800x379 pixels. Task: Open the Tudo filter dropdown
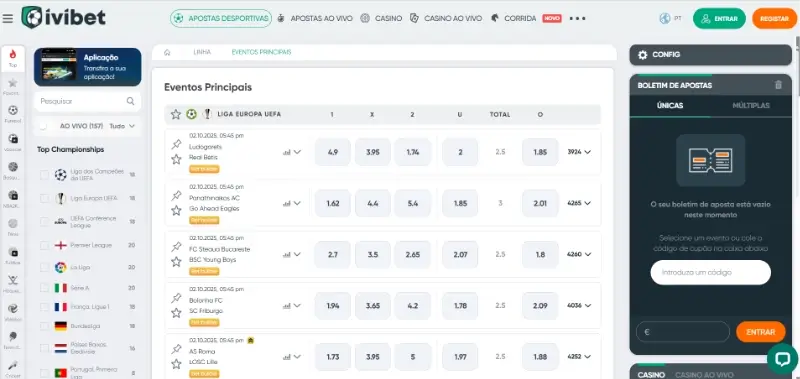point(122,126)
